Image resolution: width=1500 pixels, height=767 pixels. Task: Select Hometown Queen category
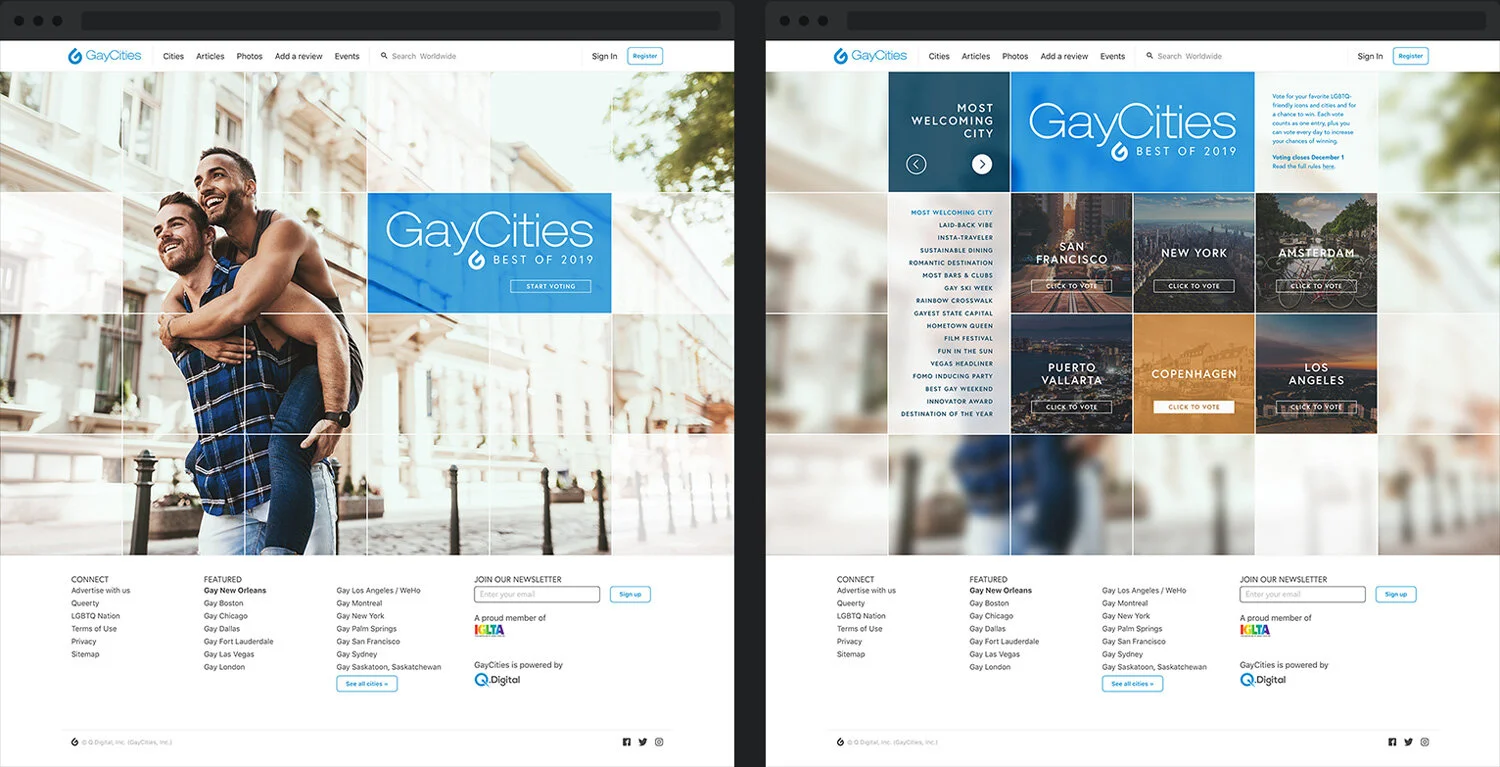(x=960, y=326)
